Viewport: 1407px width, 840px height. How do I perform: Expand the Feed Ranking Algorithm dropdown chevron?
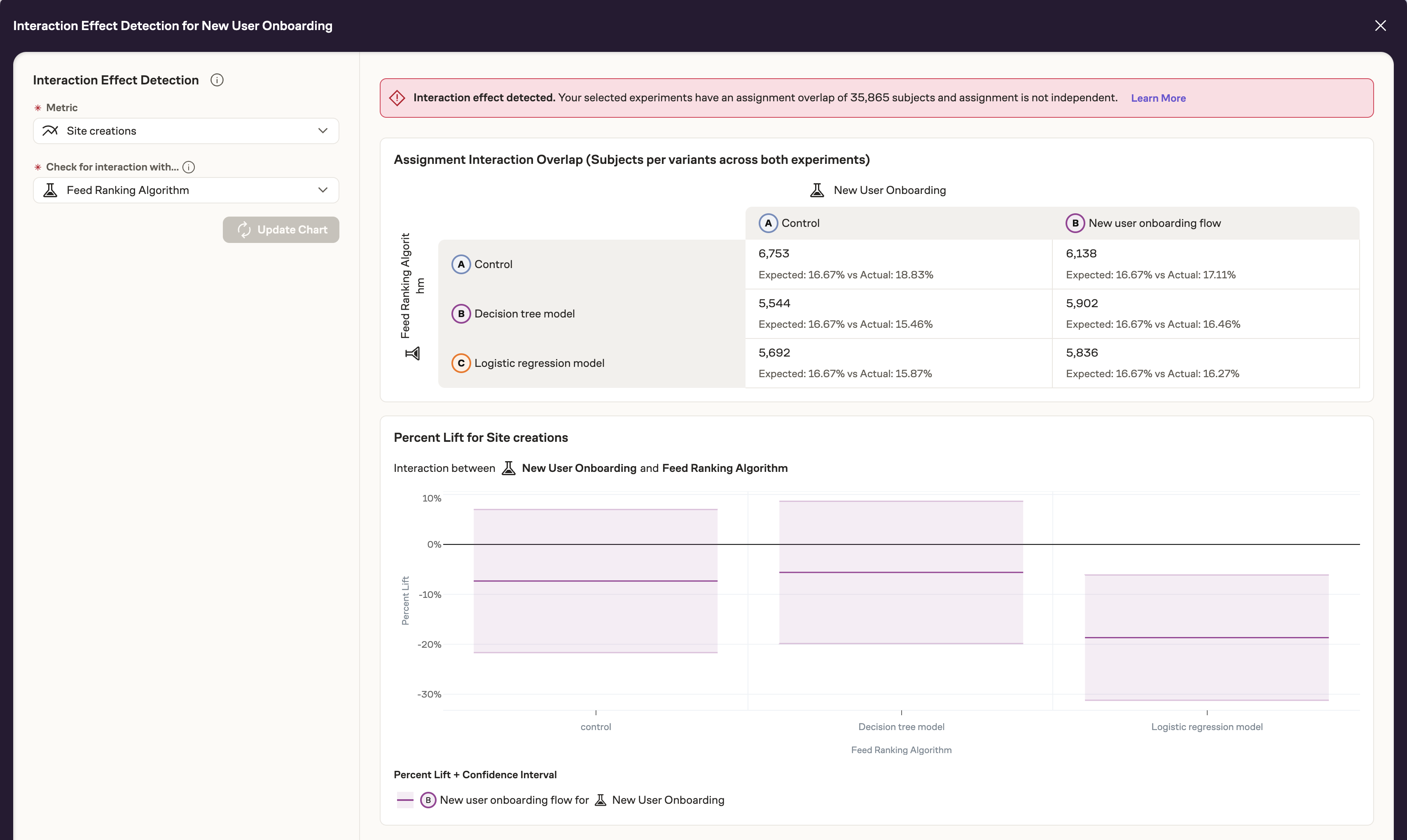pyautogui.click(x=323, y=190)
